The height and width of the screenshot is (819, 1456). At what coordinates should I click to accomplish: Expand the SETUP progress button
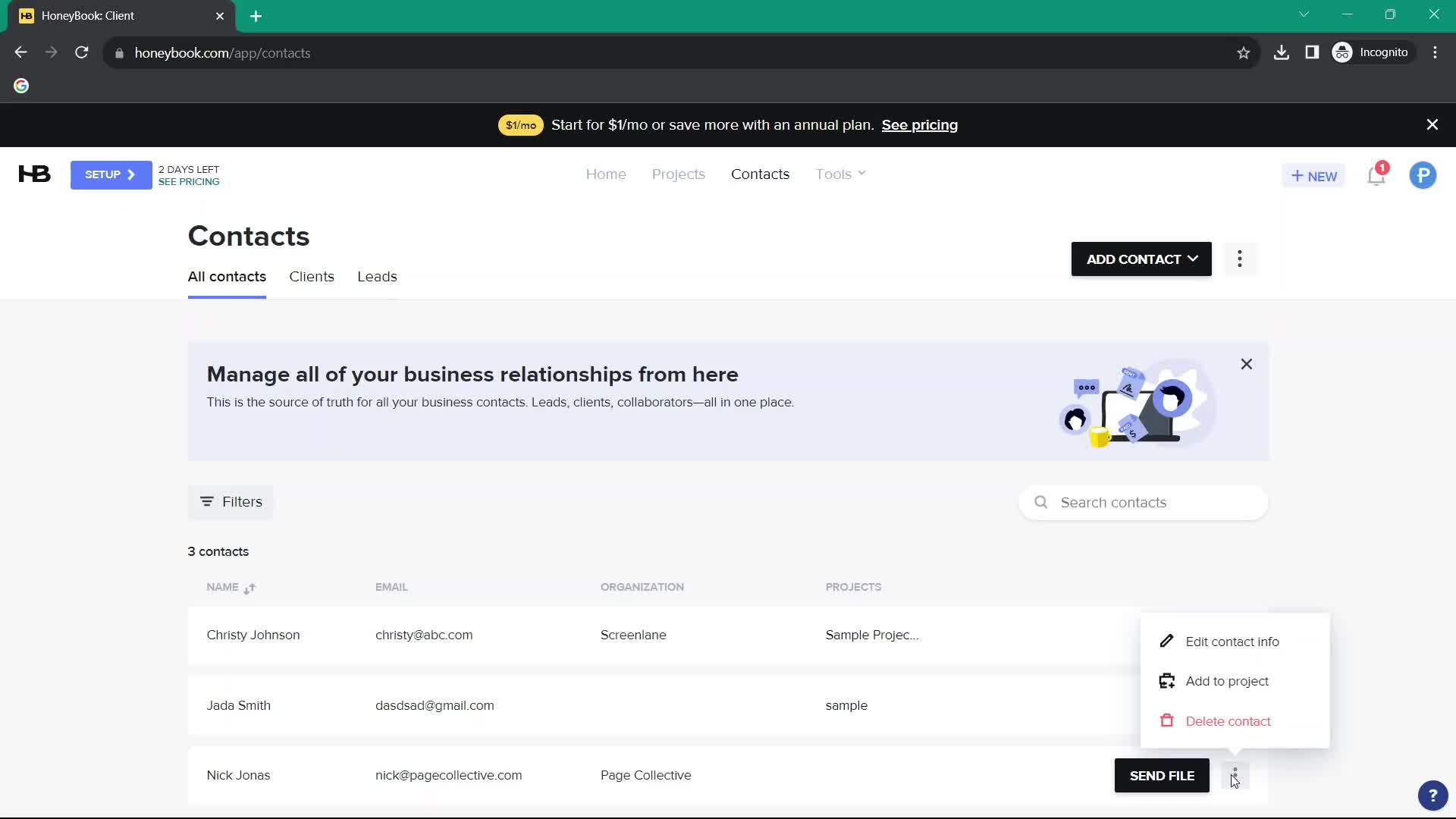pos(111,175)
